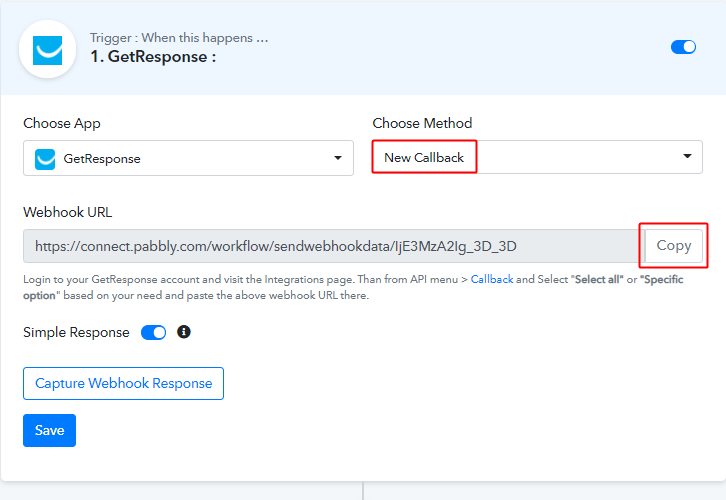Open the Callback link in instructions

(x=492, y=279)
